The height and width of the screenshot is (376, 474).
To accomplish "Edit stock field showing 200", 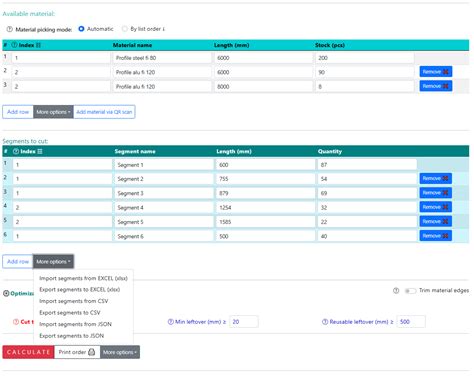I will click(x=365, y=58).
